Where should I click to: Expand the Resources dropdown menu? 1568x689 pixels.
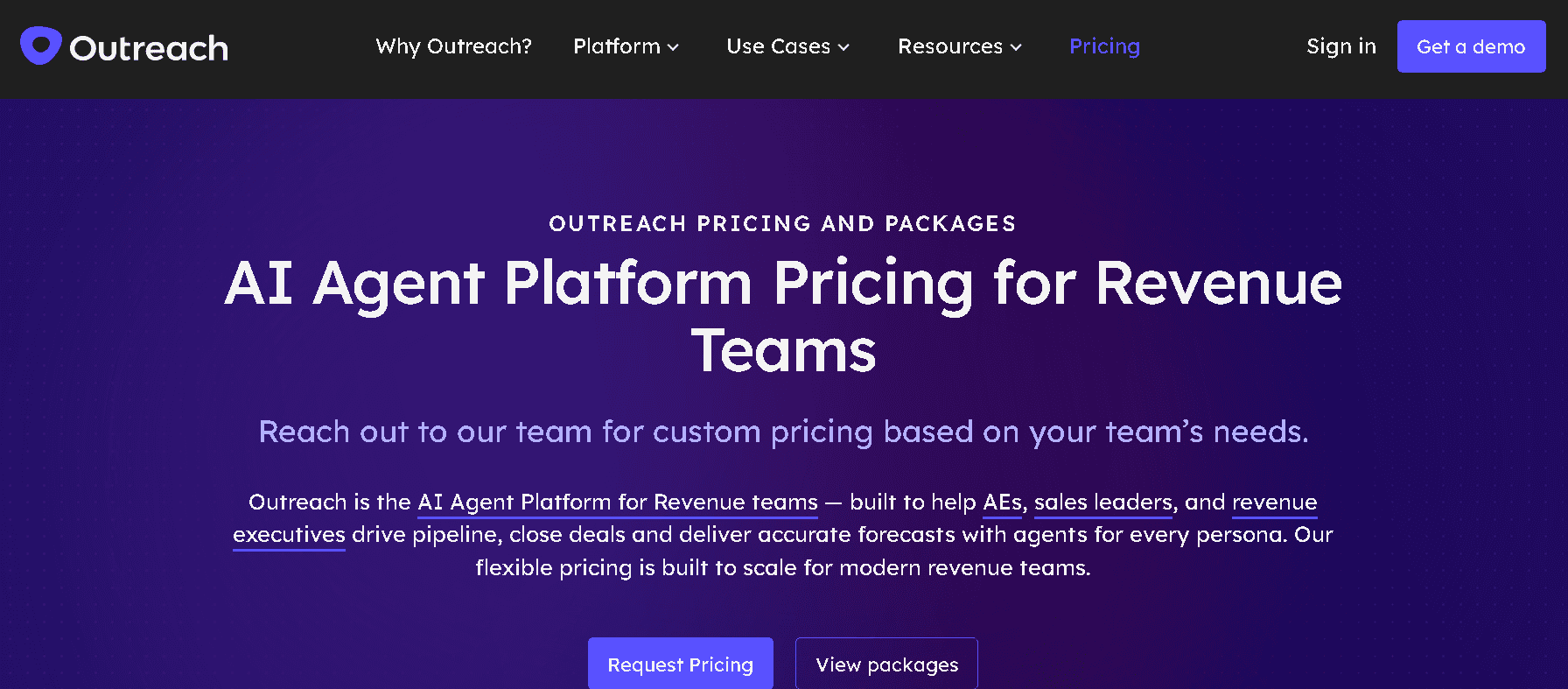coord(960,46)
